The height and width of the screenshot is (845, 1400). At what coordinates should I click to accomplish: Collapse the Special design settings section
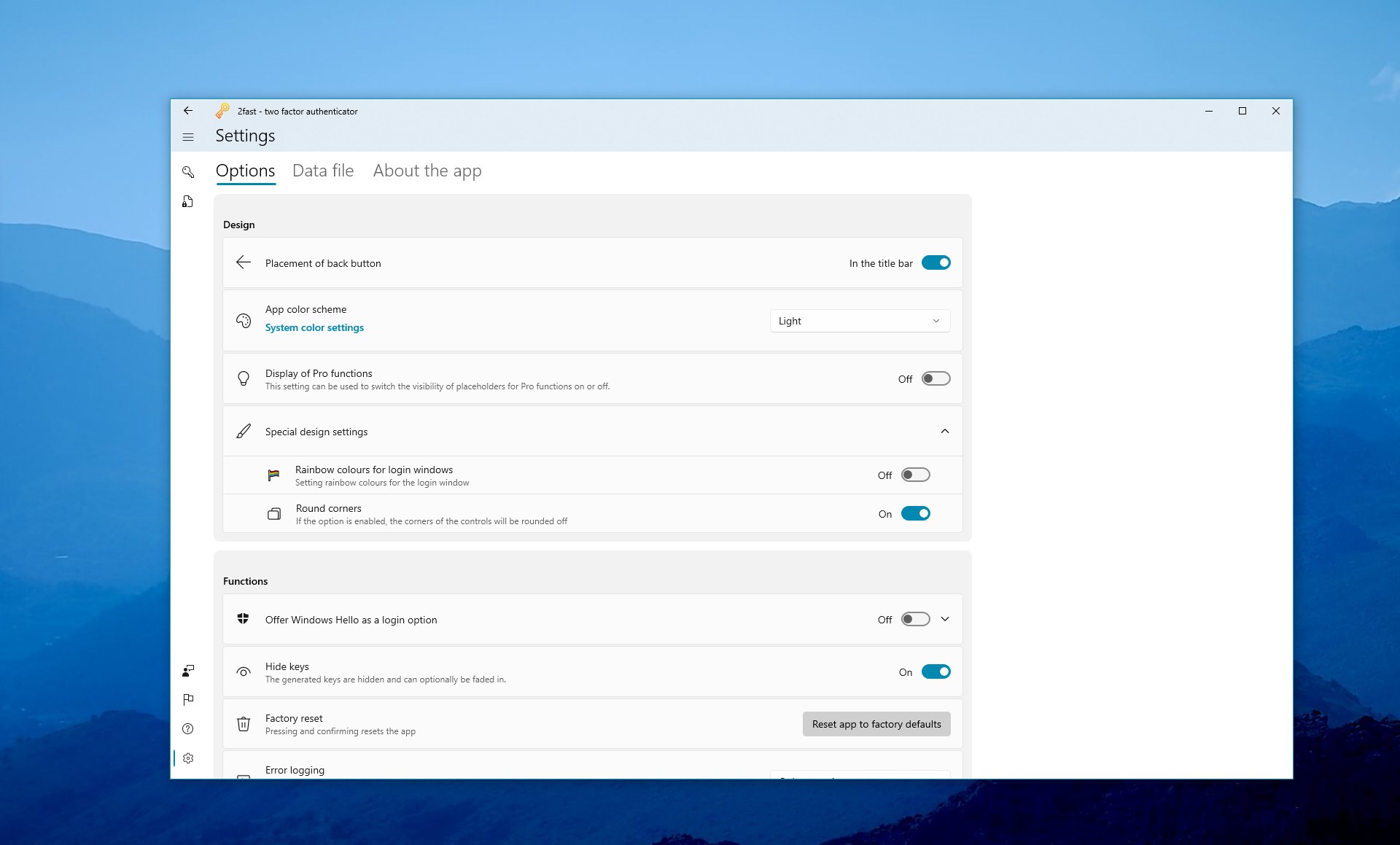coord(945,431)
